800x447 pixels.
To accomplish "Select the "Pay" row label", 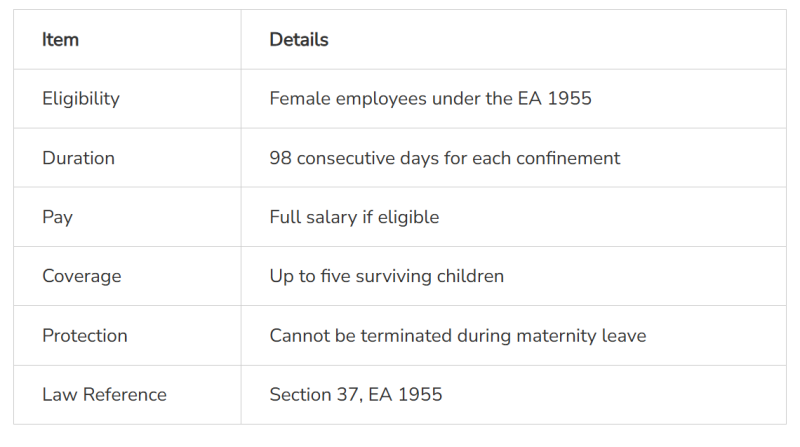I will pos(57,217).
